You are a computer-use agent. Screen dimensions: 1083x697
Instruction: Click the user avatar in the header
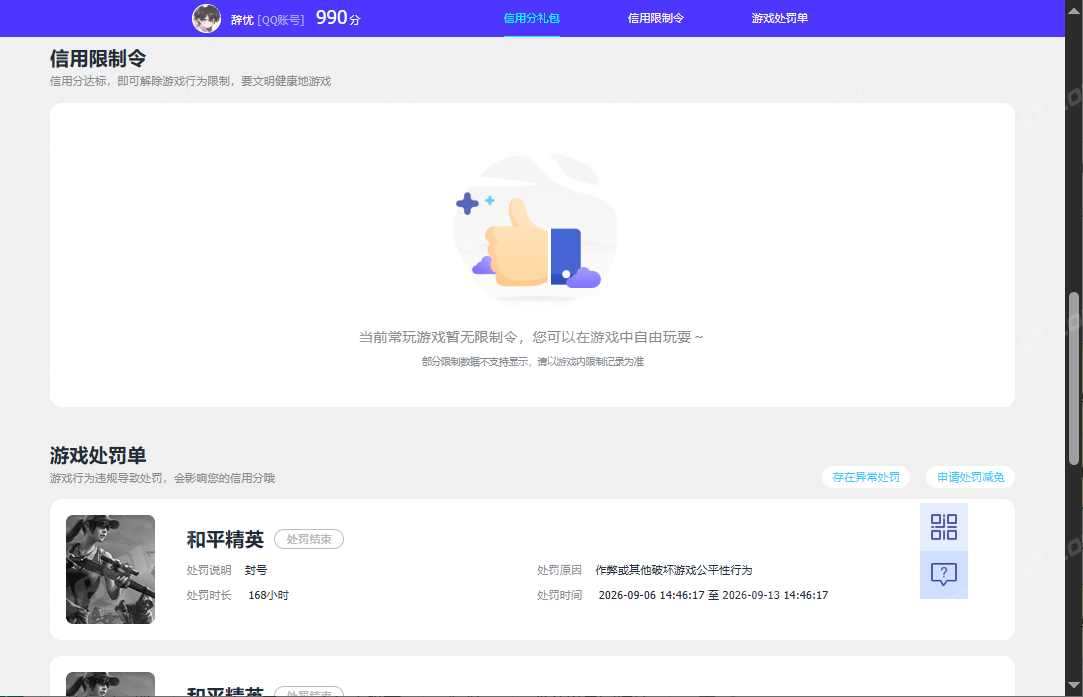click(207, 19)
